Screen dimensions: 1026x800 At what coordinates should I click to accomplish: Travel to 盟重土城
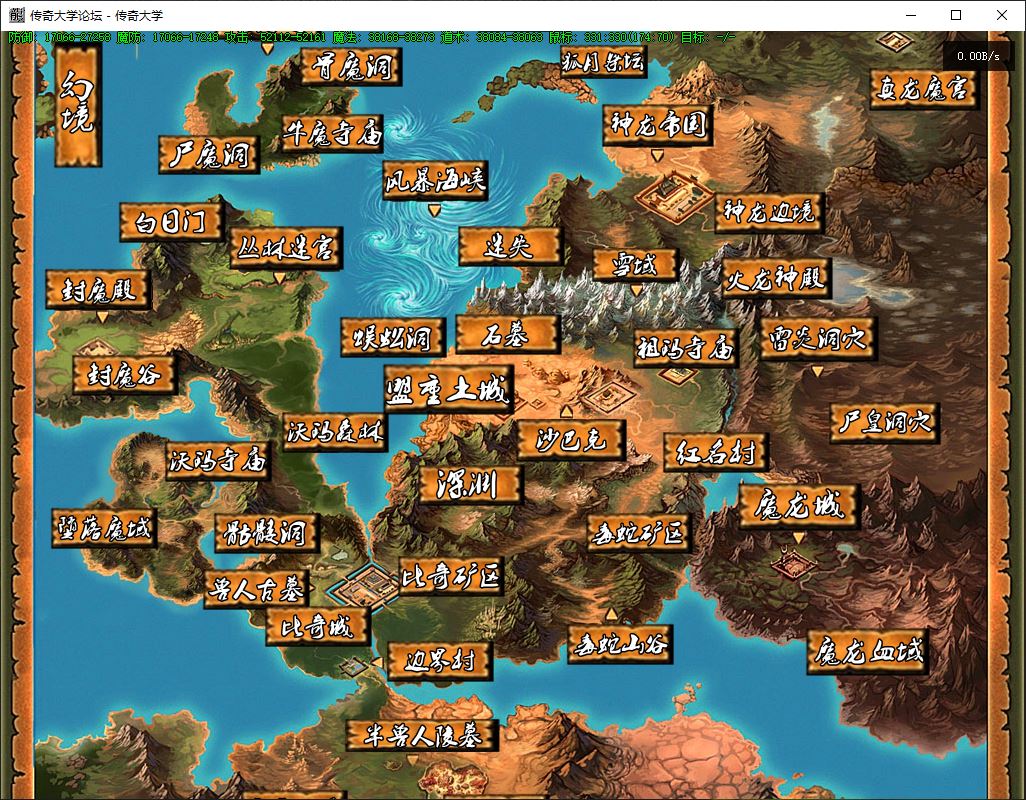pyautogui.click(x=448, y=390)
